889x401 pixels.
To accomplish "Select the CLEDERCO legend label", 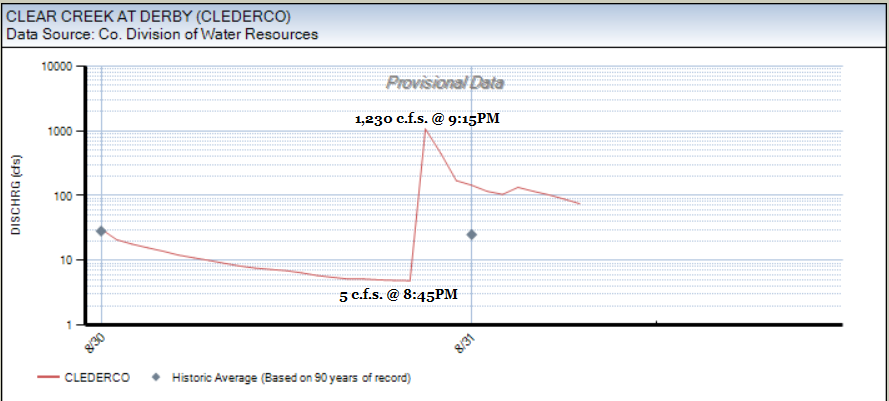I will pos(97,378).
